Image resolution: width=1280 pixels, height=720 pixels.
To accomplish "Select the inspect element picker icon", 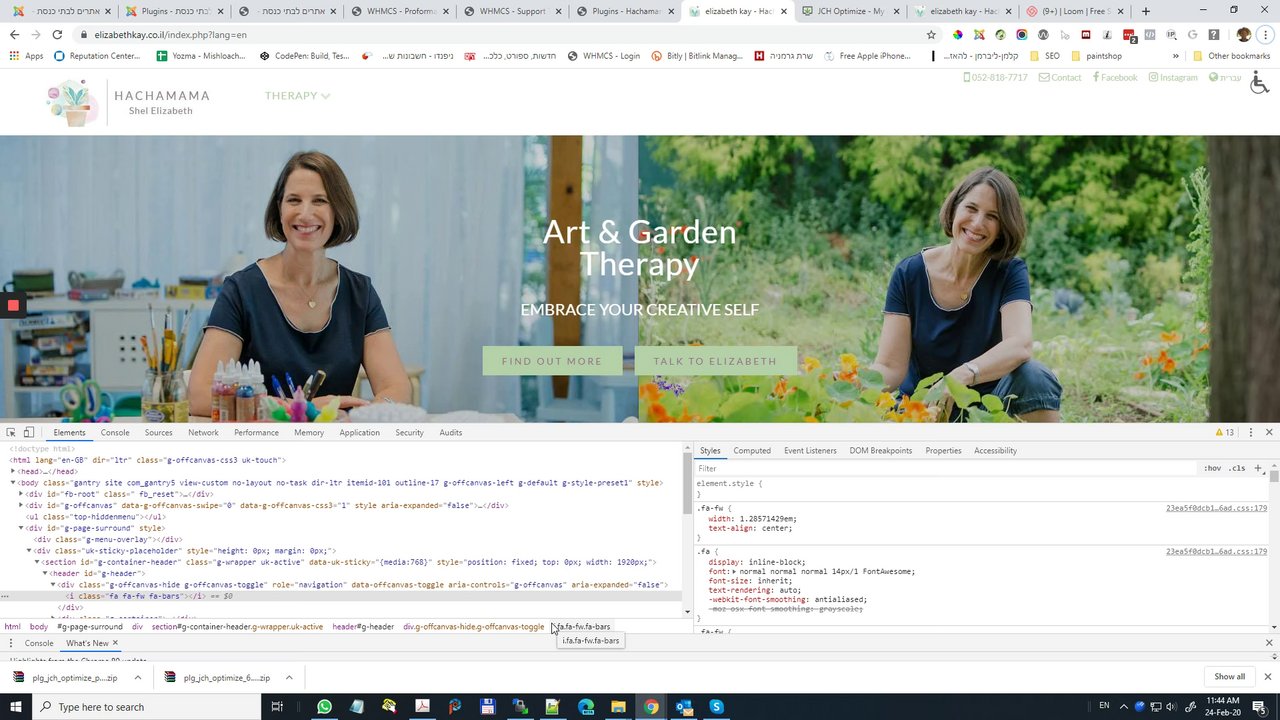I will pyautogui.click(x=11, y=432).
